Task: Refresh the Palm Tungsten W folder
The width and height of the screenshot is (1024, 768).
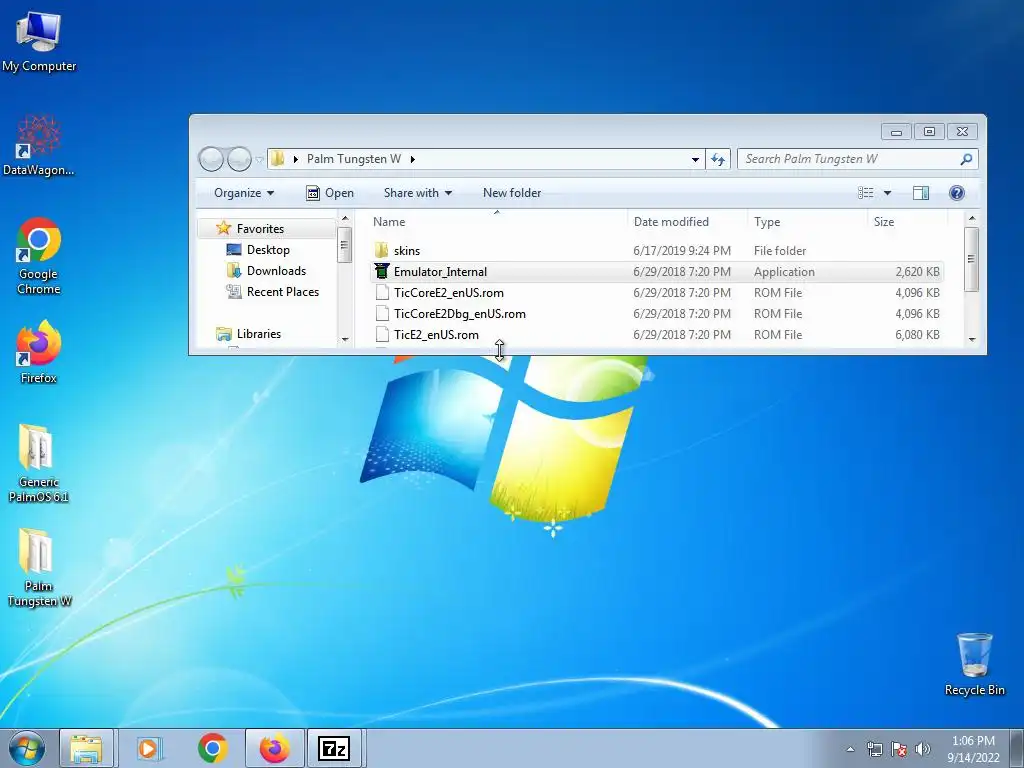Action: (718, 159)
